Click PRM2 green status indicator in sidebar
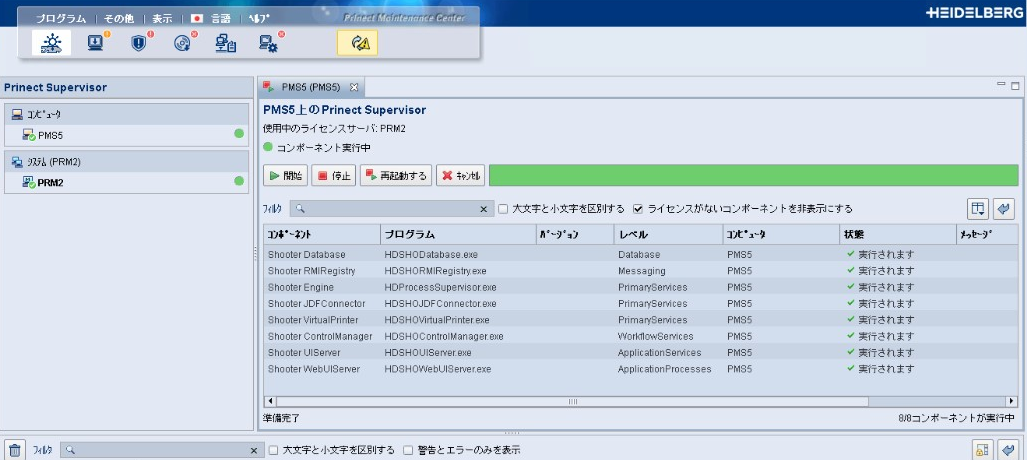Image resolution: width=1027 pixels, height=460 pixels. pos(239,181)
